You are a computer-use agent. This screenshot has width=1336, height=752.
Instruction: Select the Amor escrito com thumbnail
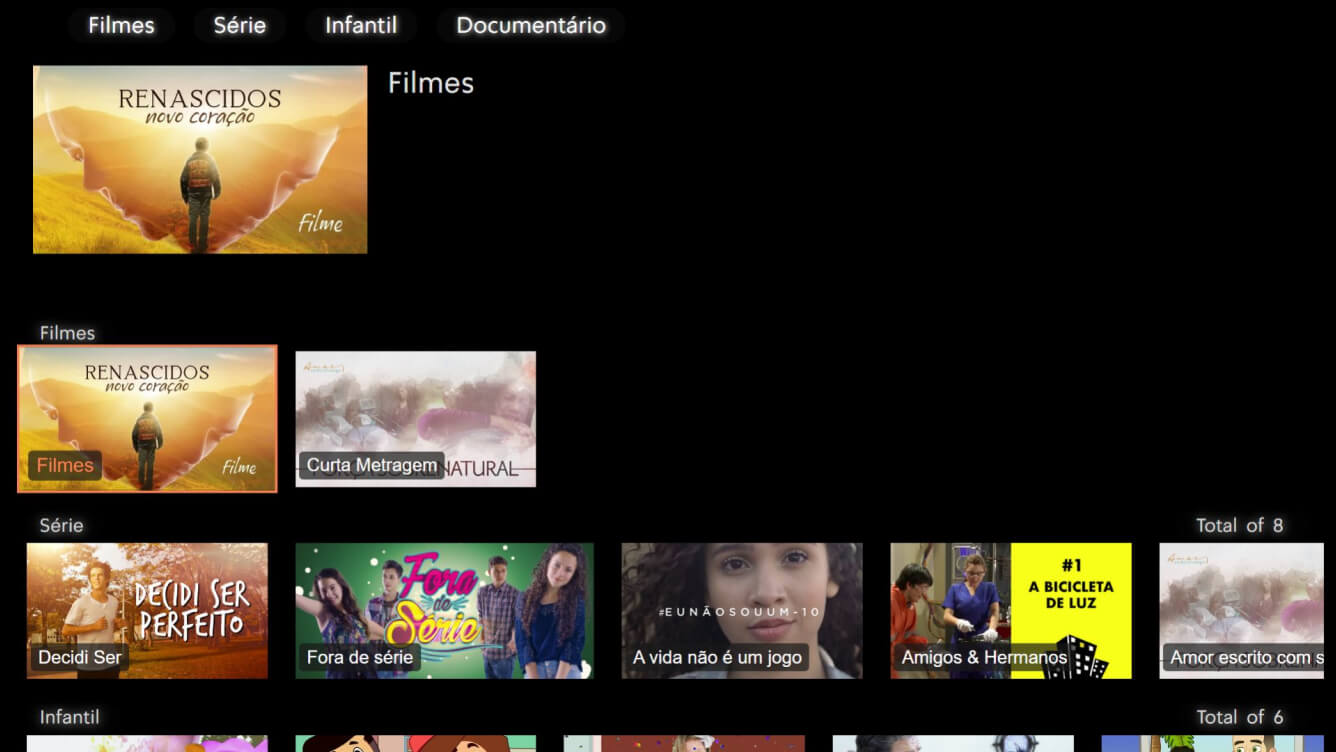(1241, 611)
